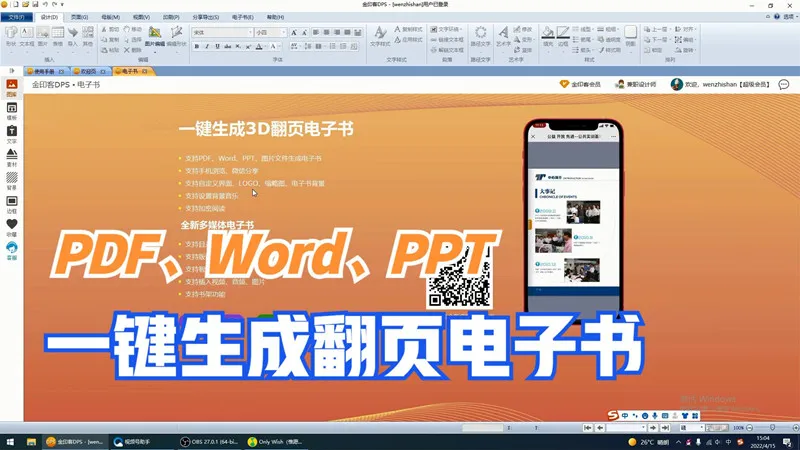Align text right in the ribbon

click(337, 33)
